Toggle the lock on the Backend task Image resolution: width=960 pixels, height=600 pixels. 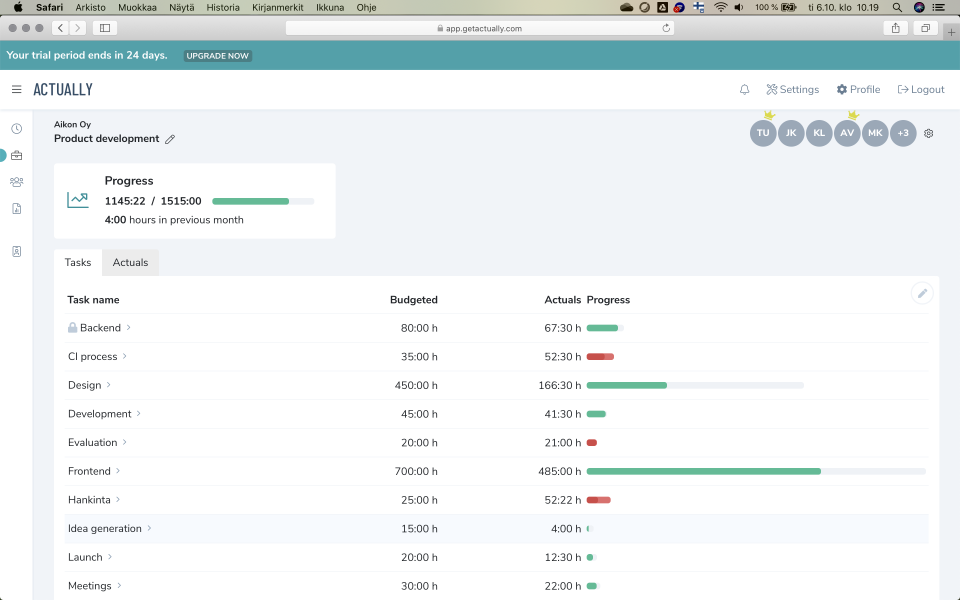(71, 327)
